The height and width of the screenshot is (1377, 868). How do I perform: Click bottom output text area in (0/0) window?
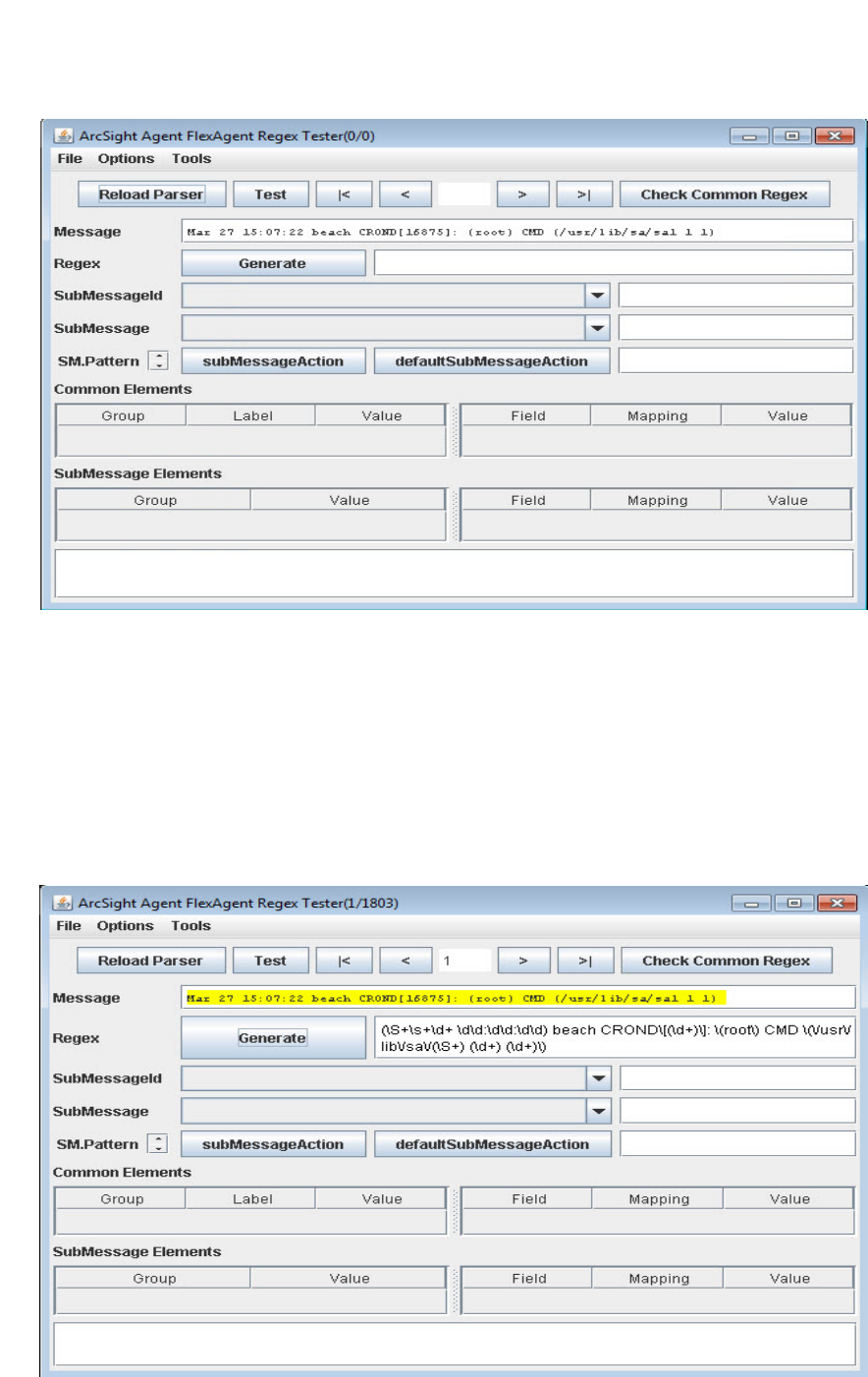tap(454, 573)
